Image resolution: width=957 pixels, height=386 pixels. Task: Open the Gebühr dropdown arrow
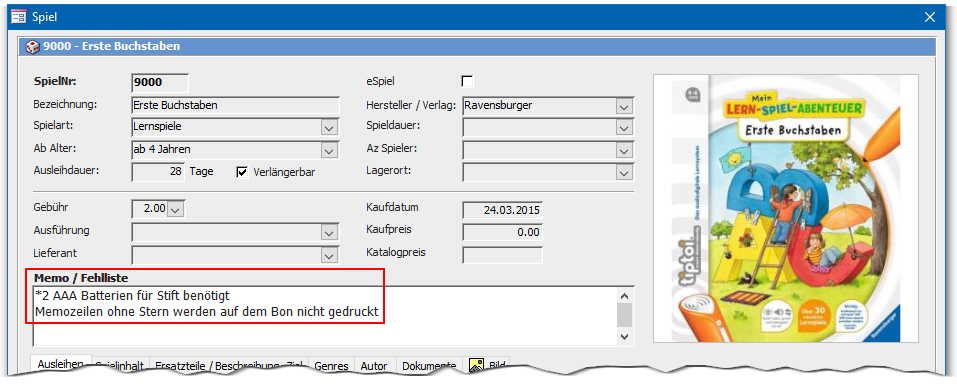tap(175, 210)
